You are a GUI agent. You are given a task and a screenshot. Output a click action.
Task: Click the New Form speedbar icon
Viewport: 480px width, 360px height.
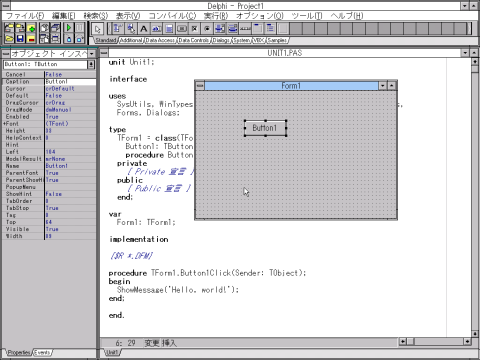55,39
